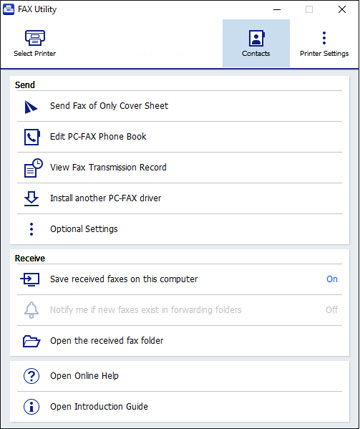Select Send Fax of Only Cover Sheet
The height and width of the screenshot is (429, 360).
(x=109, y=106)
